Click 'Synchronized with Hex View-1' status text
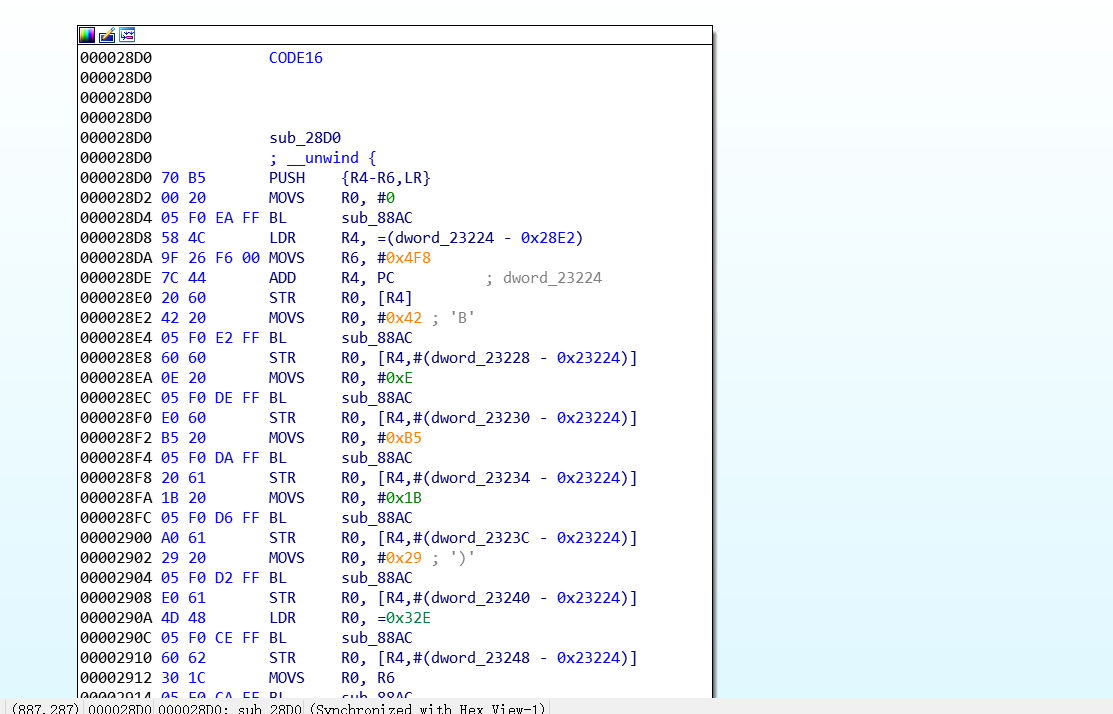This screenshot has height=714, width=1113. tap(429, 708)
